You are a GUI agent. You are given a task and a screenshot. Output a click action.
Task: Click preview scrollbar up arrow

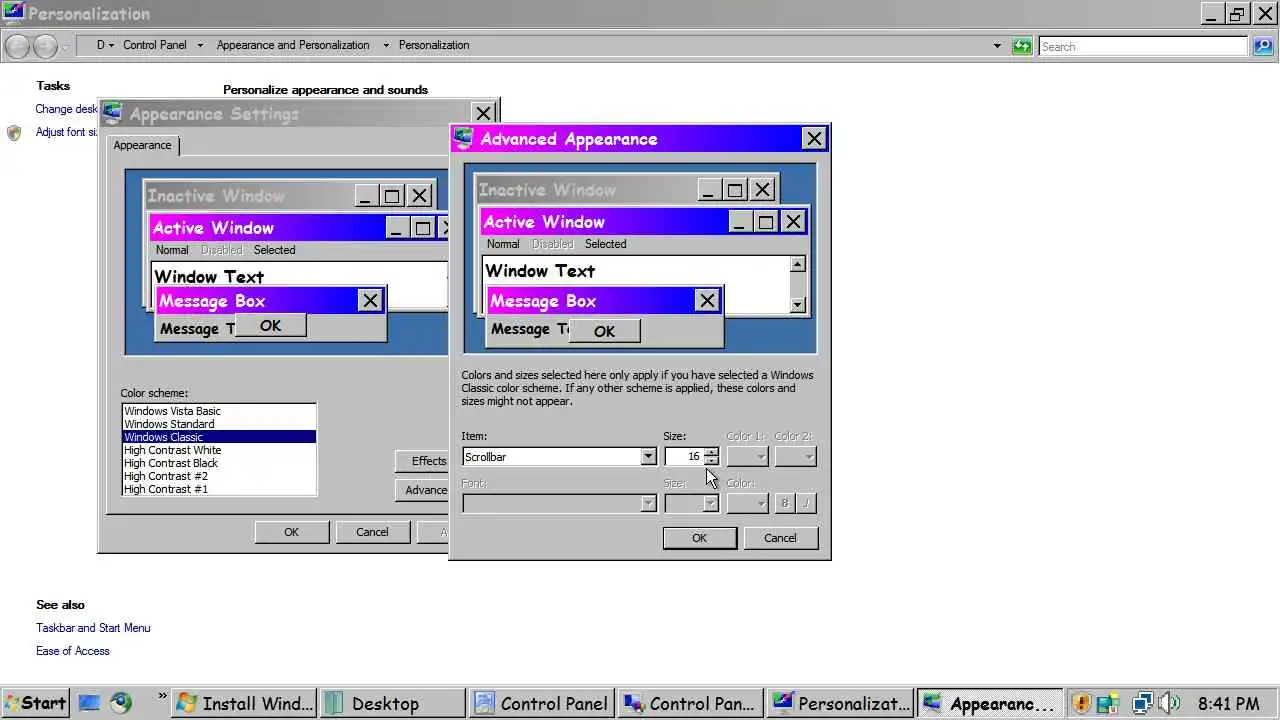[x=797, y=265]
